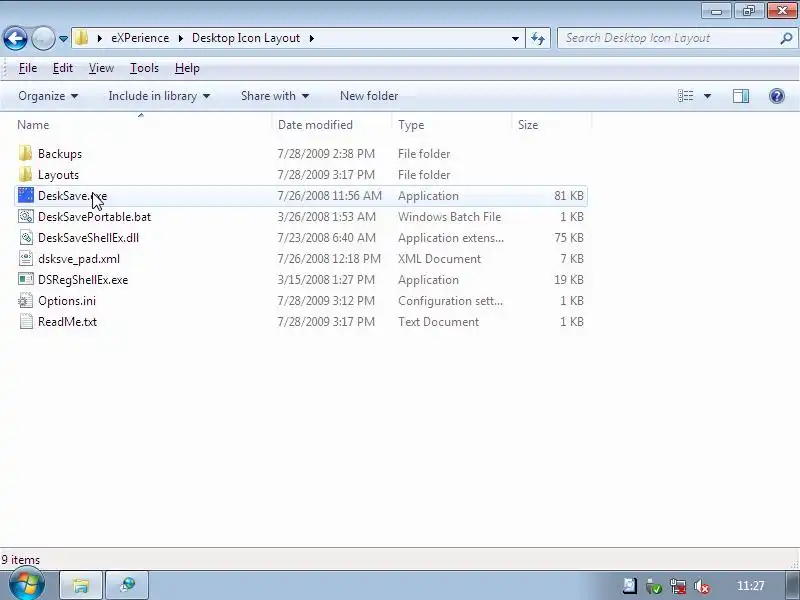
Task: Expand the arrow before eXPerience breadcrumb
Action: pos(99,38)
